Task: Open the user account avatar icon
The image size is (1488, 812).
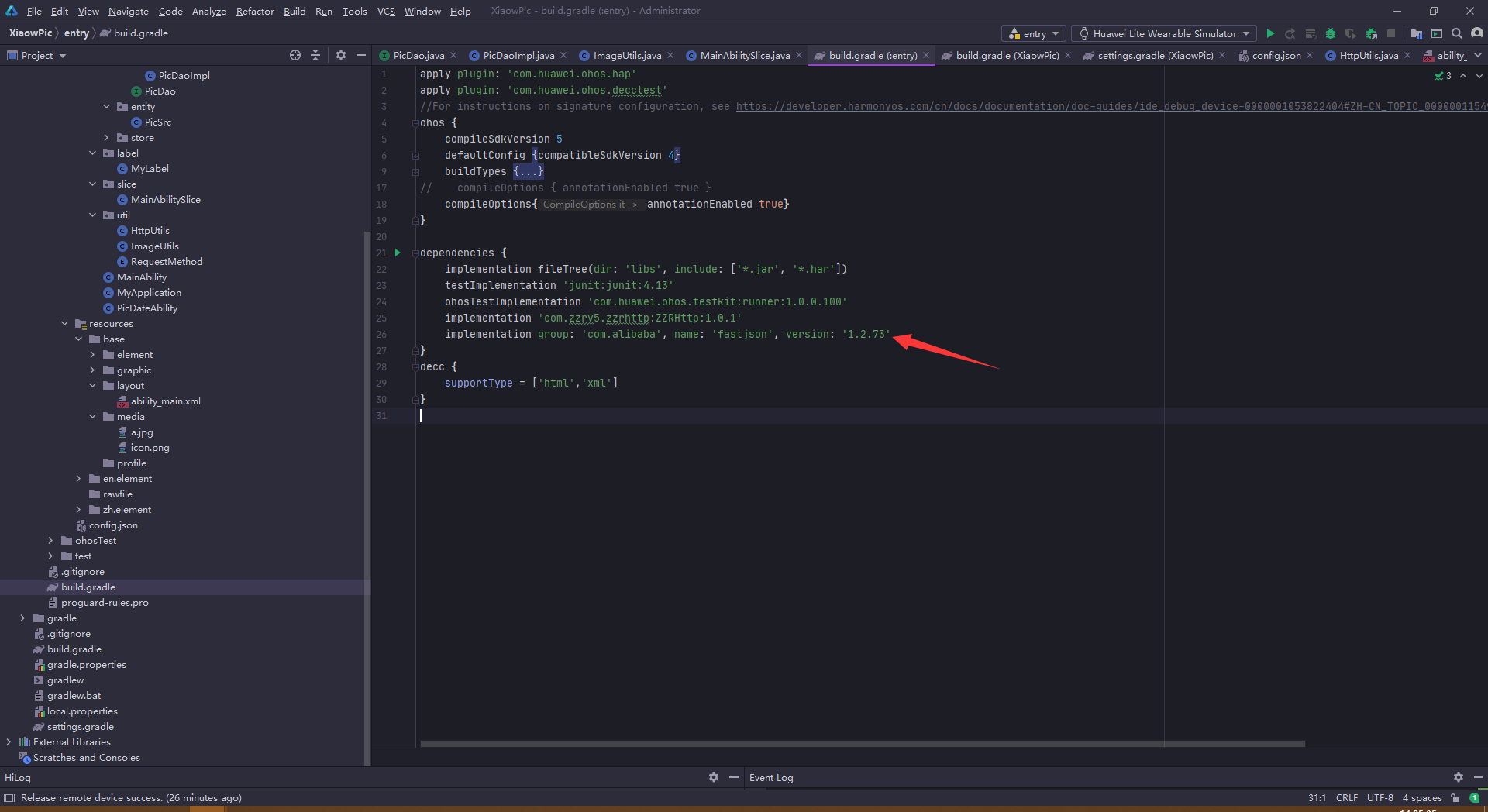Action: click(1477, 33)
